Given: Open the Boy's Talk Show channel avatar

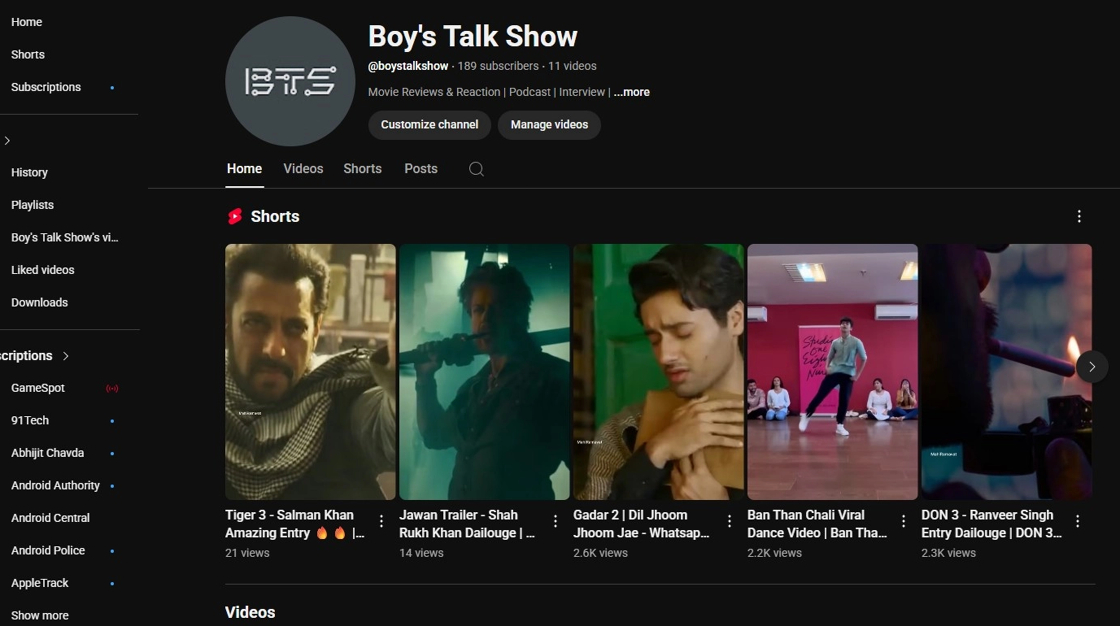Looking at the screenshot, I should (x=290, y=81).
